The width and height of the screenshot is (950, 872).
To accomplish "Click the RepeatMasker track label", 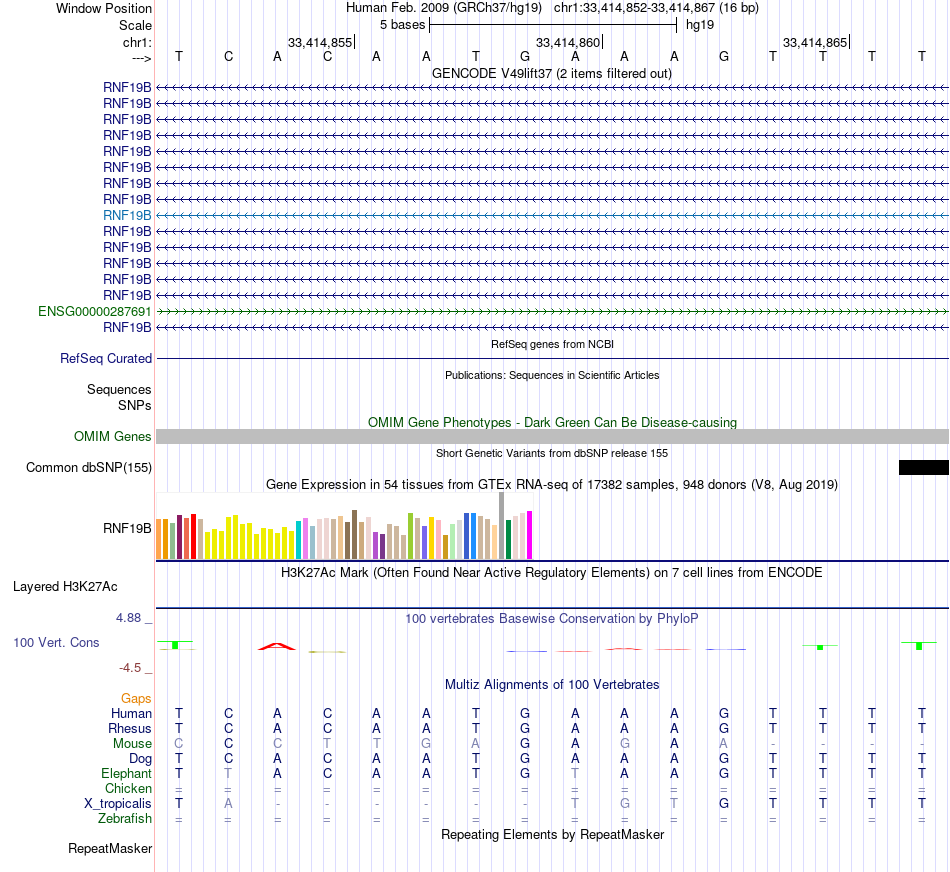I will tap(110, 848).
